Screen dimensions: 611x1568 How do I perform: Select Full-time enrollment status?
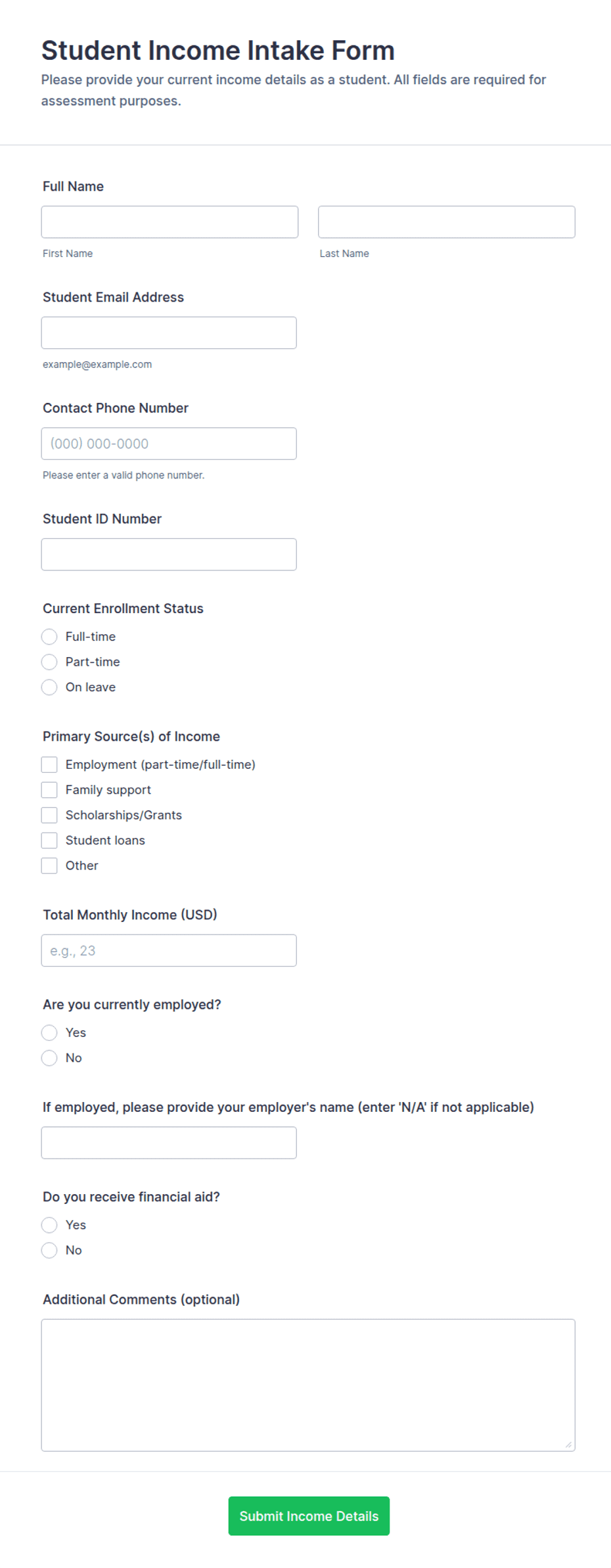coord(49,637)
